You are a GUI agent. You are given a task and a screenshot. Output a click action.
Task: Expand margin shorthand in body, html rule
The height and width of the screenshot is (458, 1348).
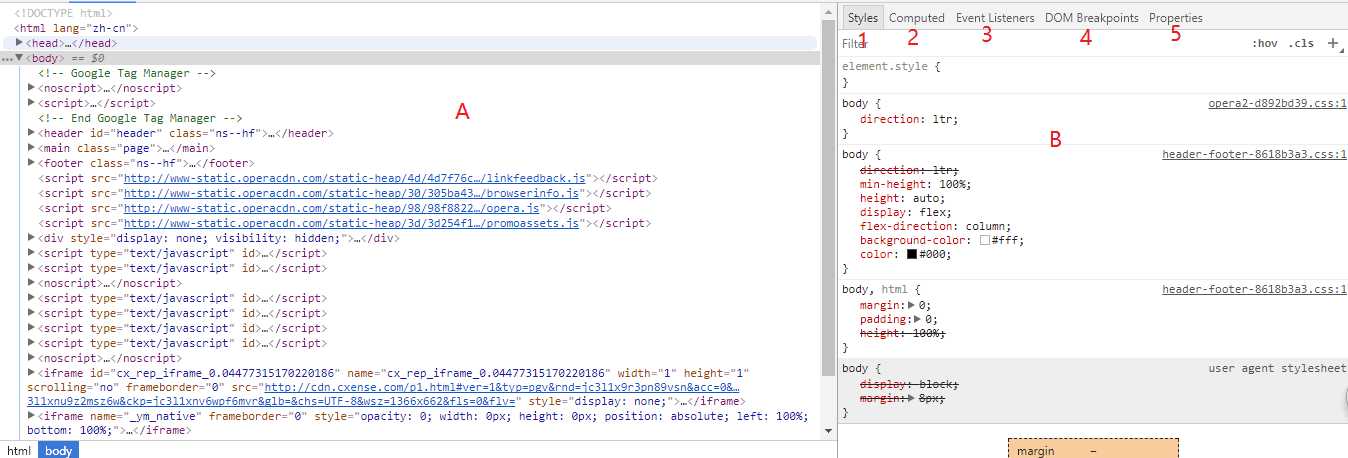click(x=911, y=305)
